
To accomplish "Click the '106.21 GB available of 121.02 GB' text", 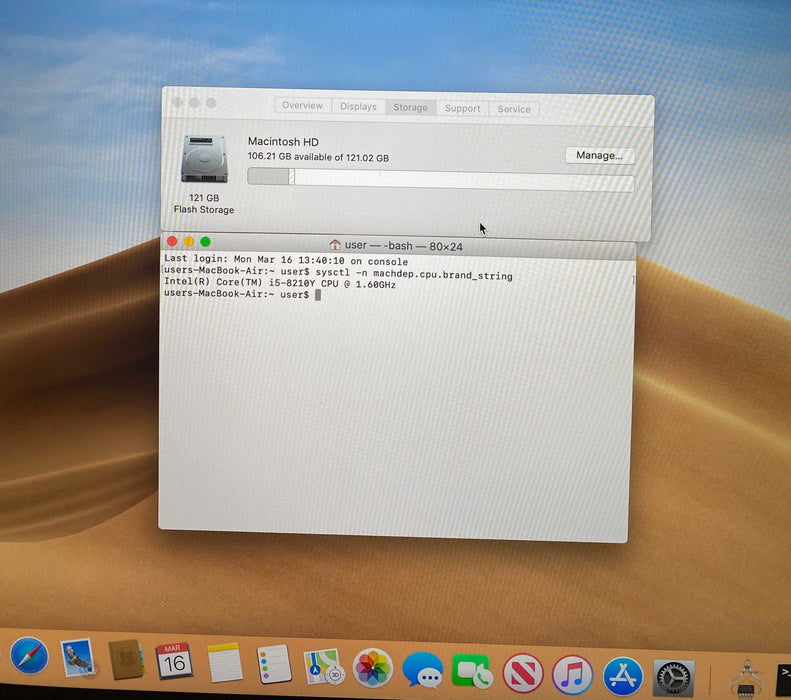I will point(318,157).
